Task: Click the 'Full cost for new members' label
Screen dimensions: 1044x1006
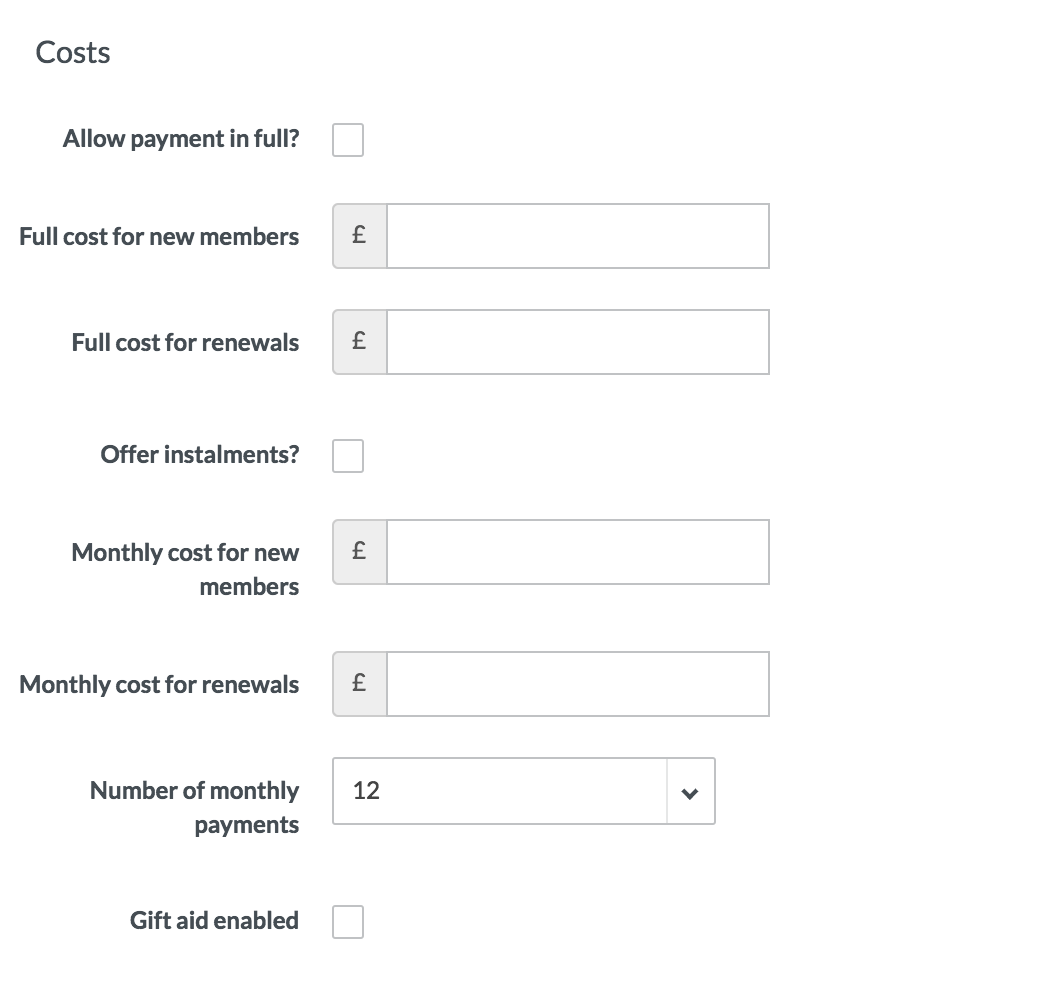Action: 159,237
